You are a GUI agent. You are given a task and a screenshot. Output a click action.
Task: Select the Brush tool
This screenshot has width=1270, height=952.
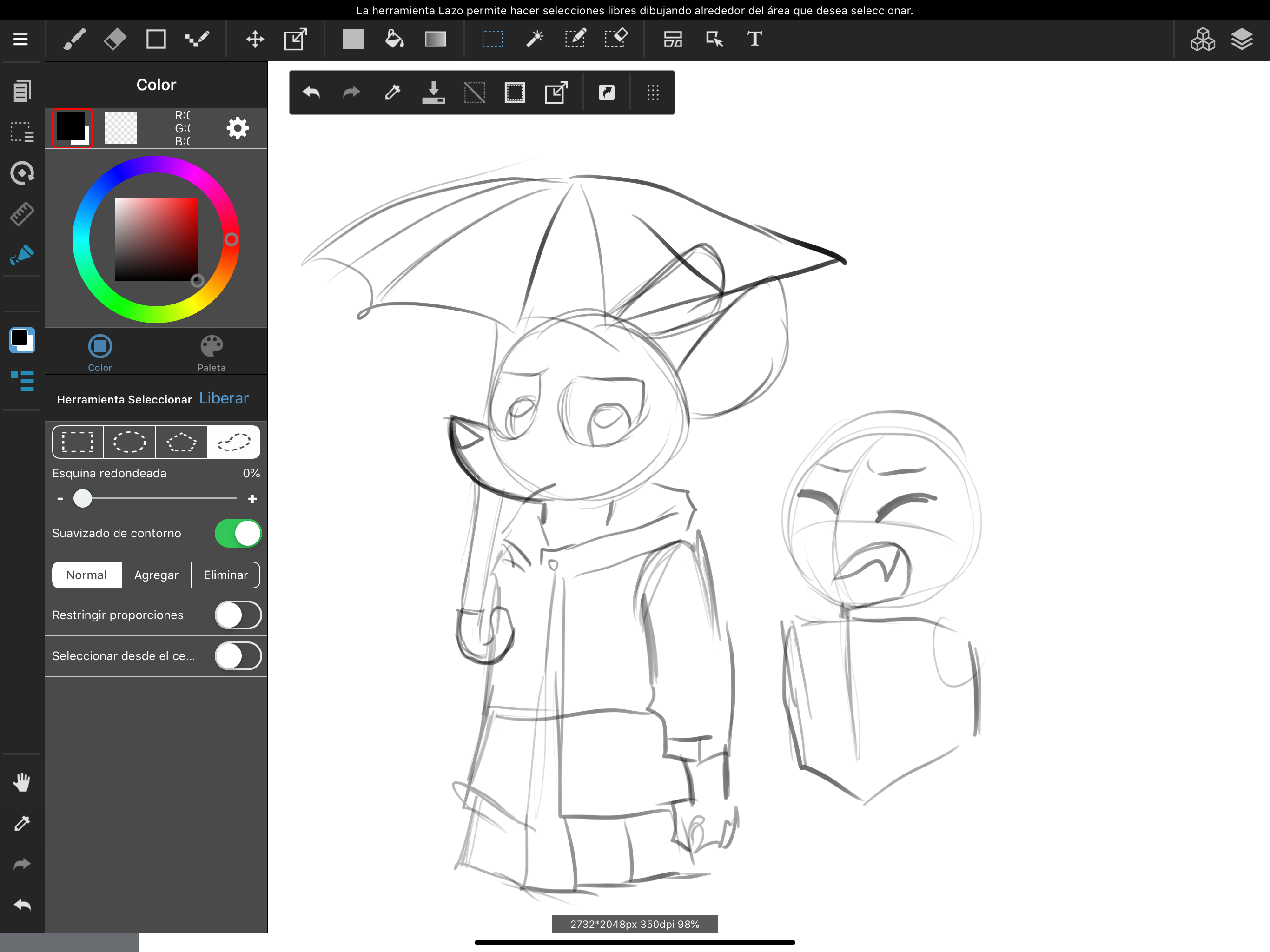tap(75, 39)
